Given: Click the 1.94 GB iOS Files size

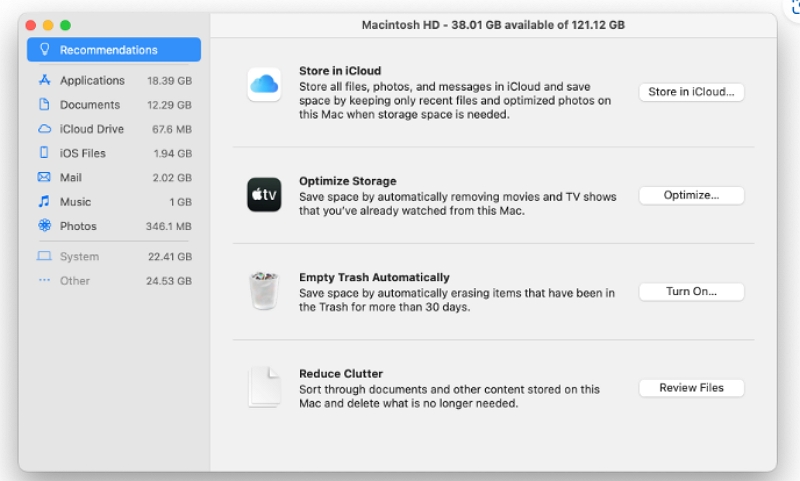Looking at the screenshot, I should tap(172, 154).
